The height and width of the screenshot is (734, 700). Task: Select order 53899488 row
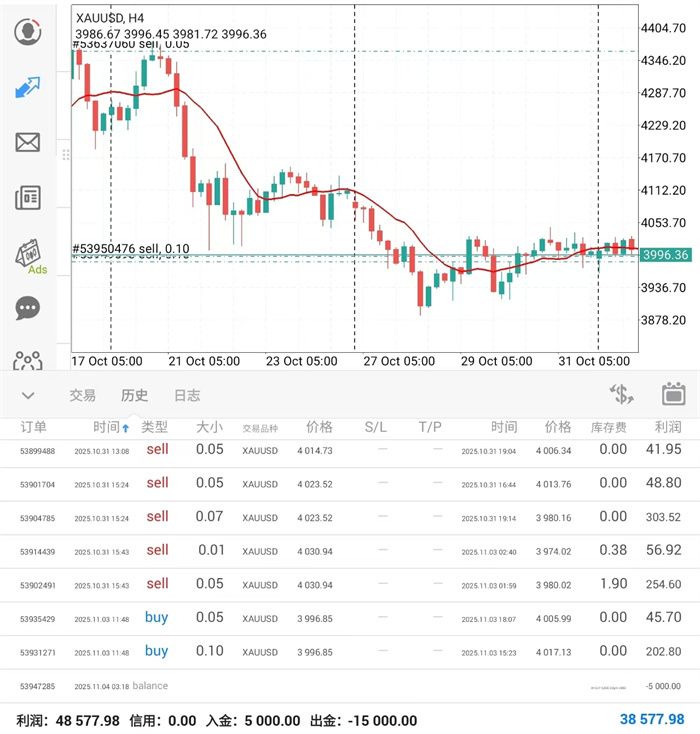(x=350, y=450)
